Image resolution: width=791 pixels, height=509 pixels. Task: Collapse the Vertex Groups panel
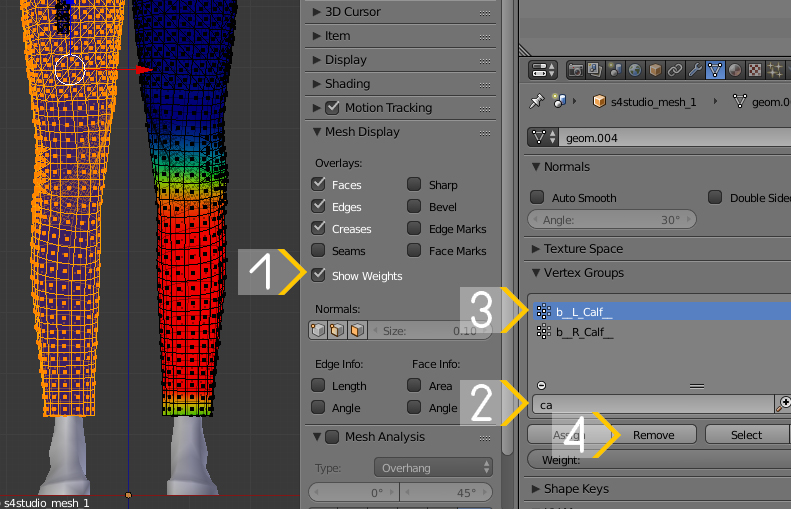[536, 272]
